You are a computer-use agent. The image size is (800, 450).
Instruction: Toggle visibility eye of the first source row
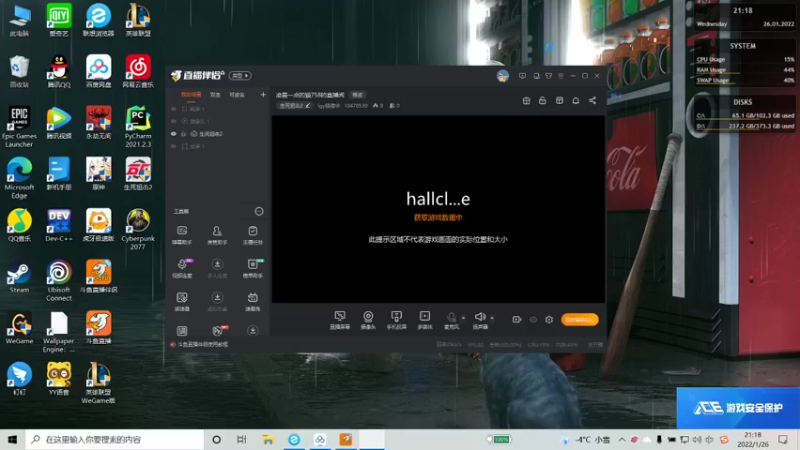point(173,109)
